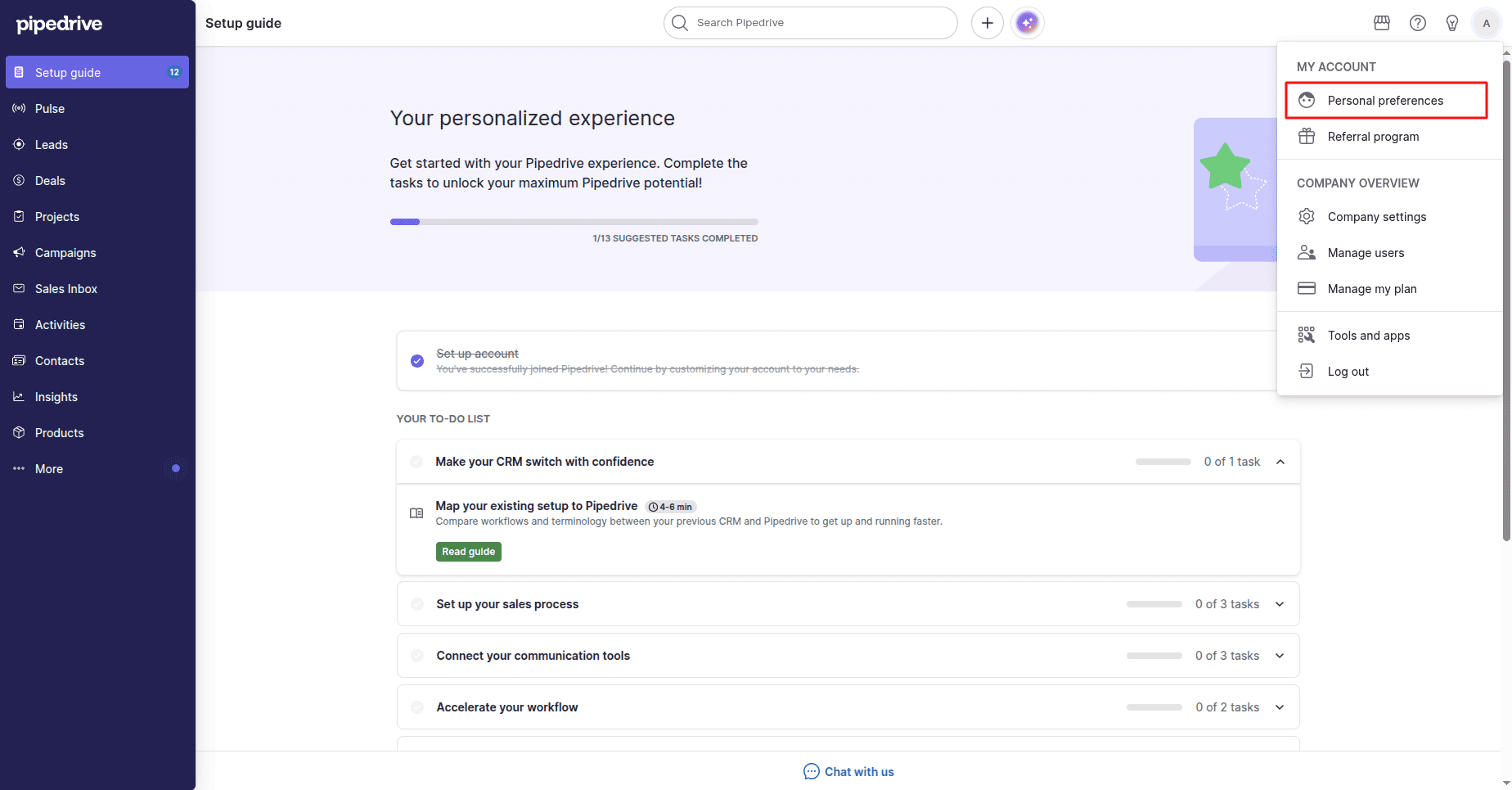Open Insights reports
Image resolution: width=1512 pixels, height=790 pixels.
pyautogui.click(x=97, y=396)
